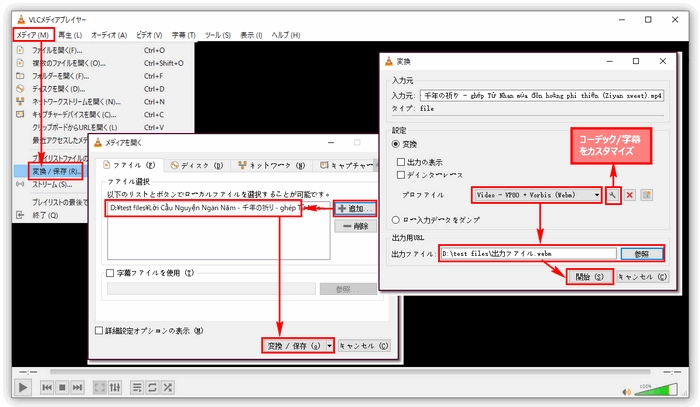Switch to the ネットワーク tab
The width and height of the screenshot is (700, 407).
point(272,166)
